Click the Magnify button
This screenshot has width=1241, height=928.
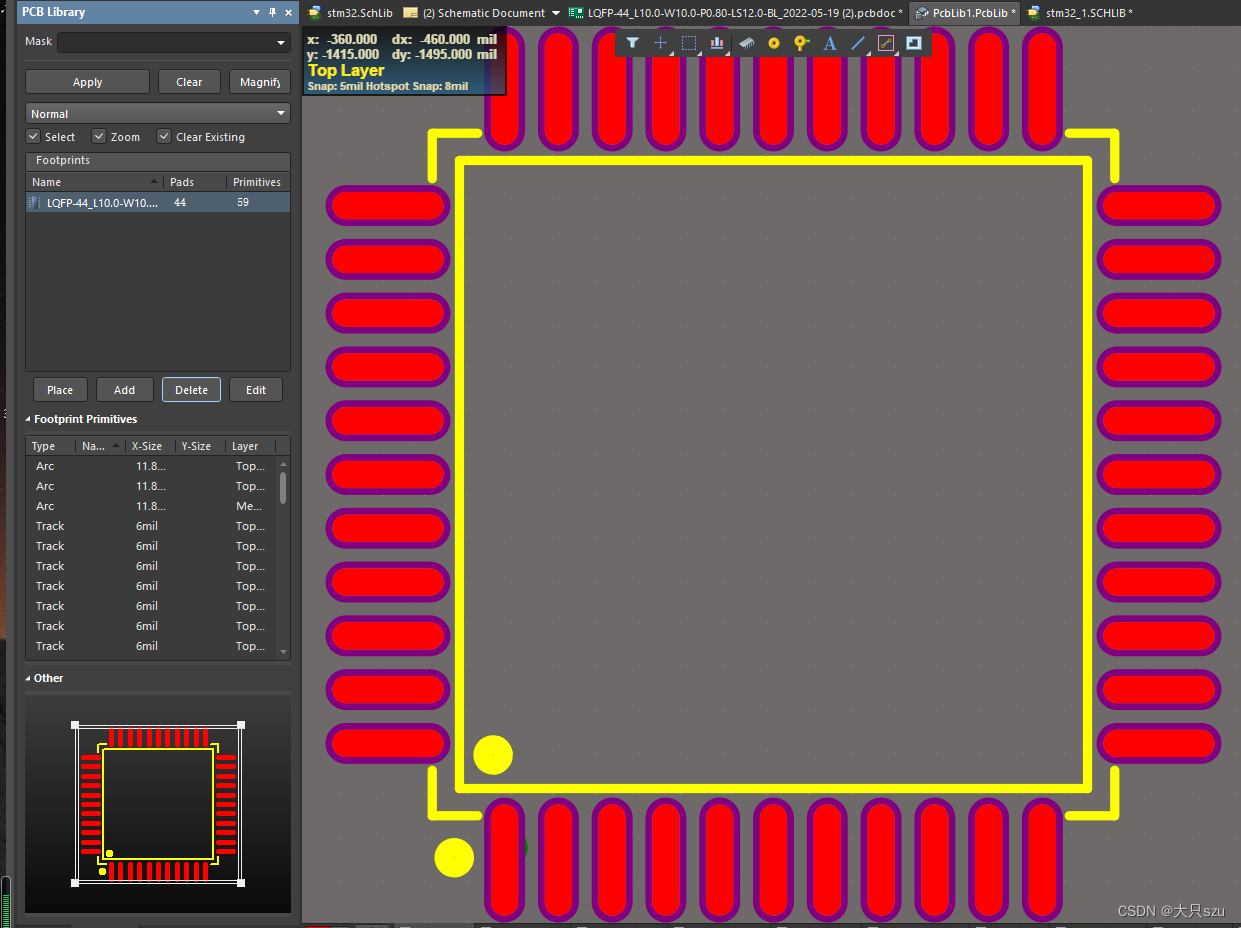(260, 82)
